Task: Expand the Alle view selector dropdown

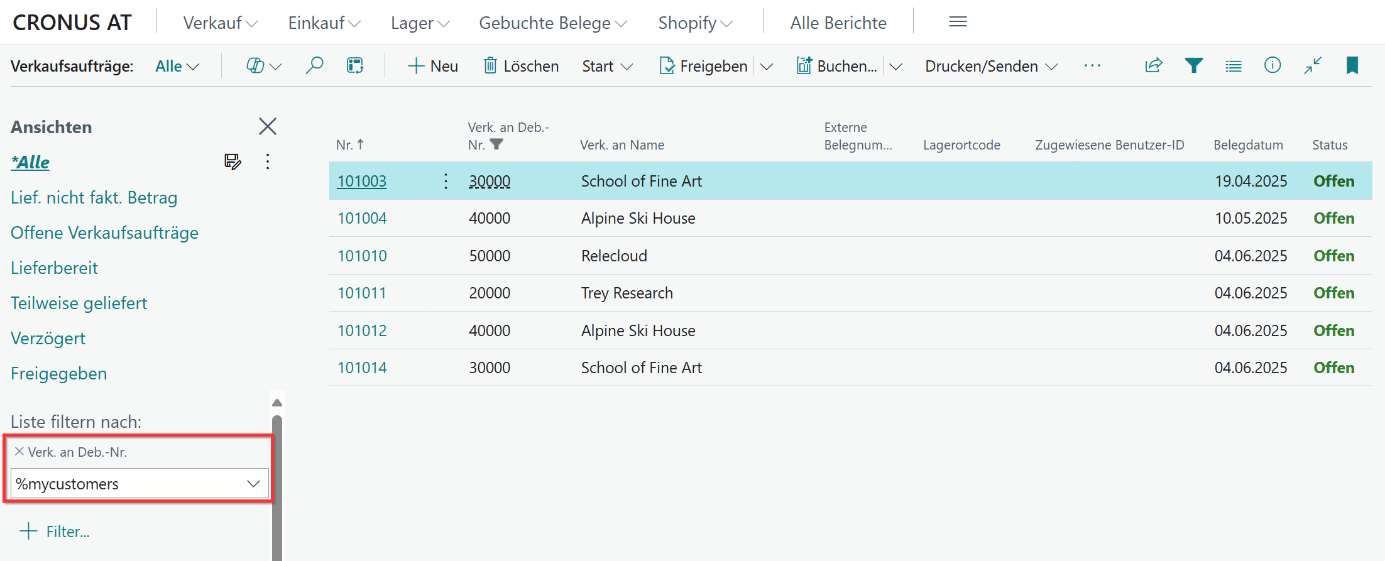Action: [178, 66]
